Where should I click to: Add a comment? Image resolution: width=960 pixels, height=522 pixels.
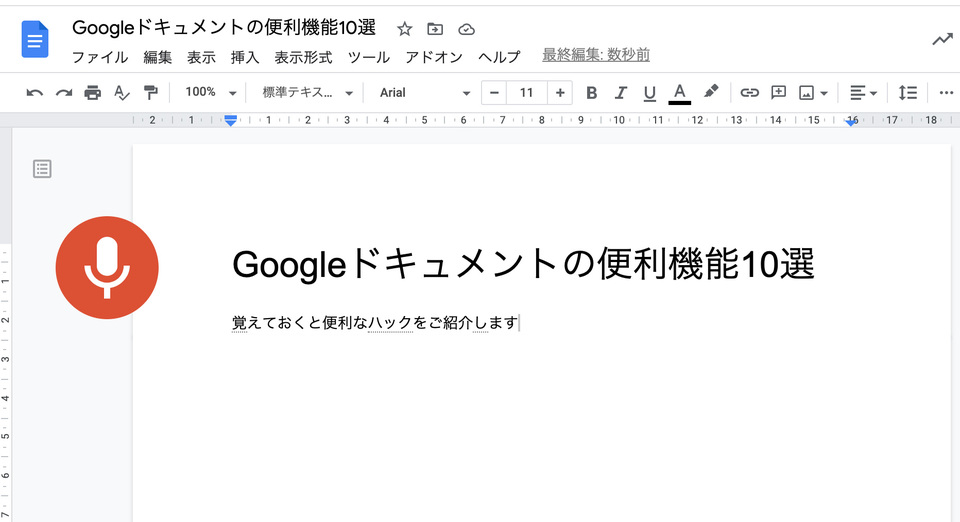(778, 93)
